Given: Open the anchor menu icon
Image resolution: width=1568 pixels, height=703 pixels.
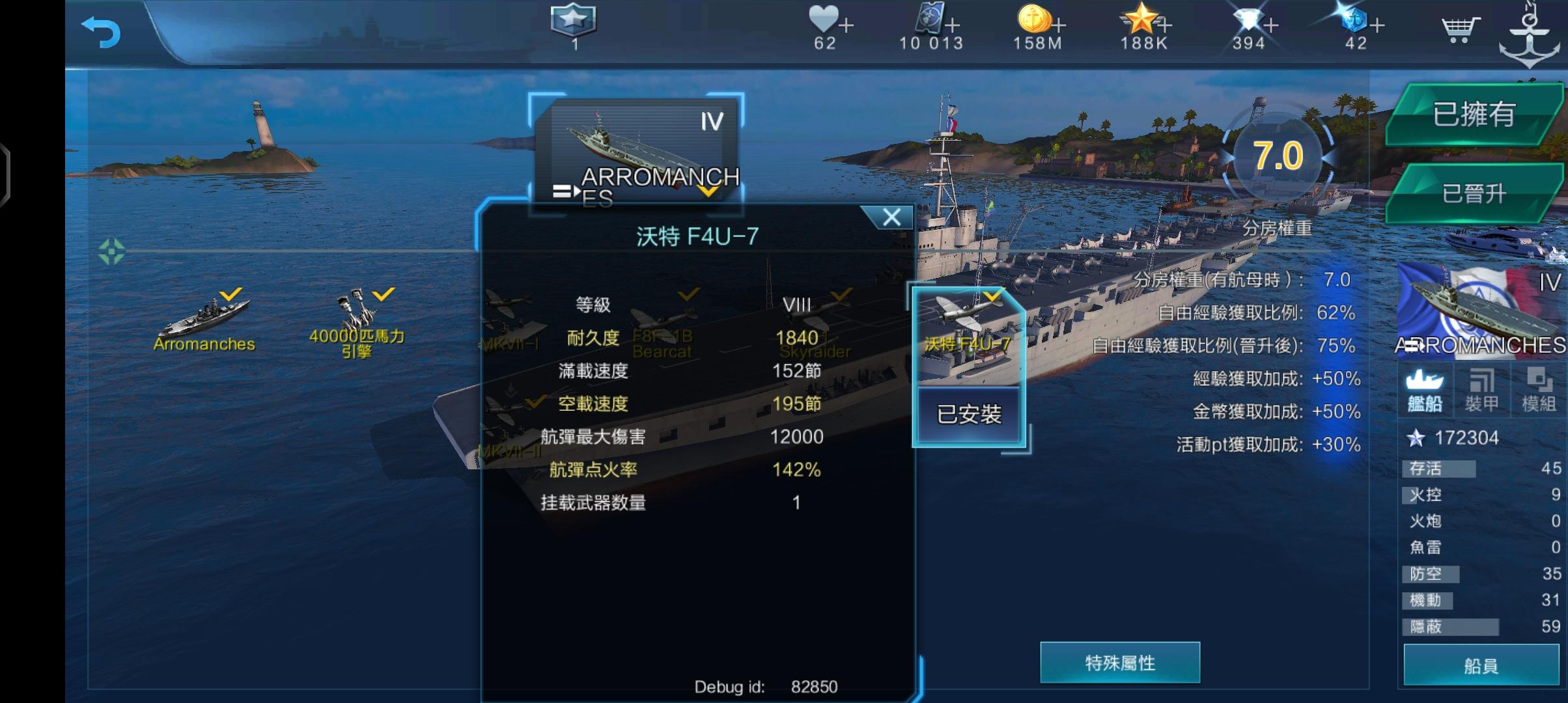Looking at the screenshot, I should [1530, 34].
